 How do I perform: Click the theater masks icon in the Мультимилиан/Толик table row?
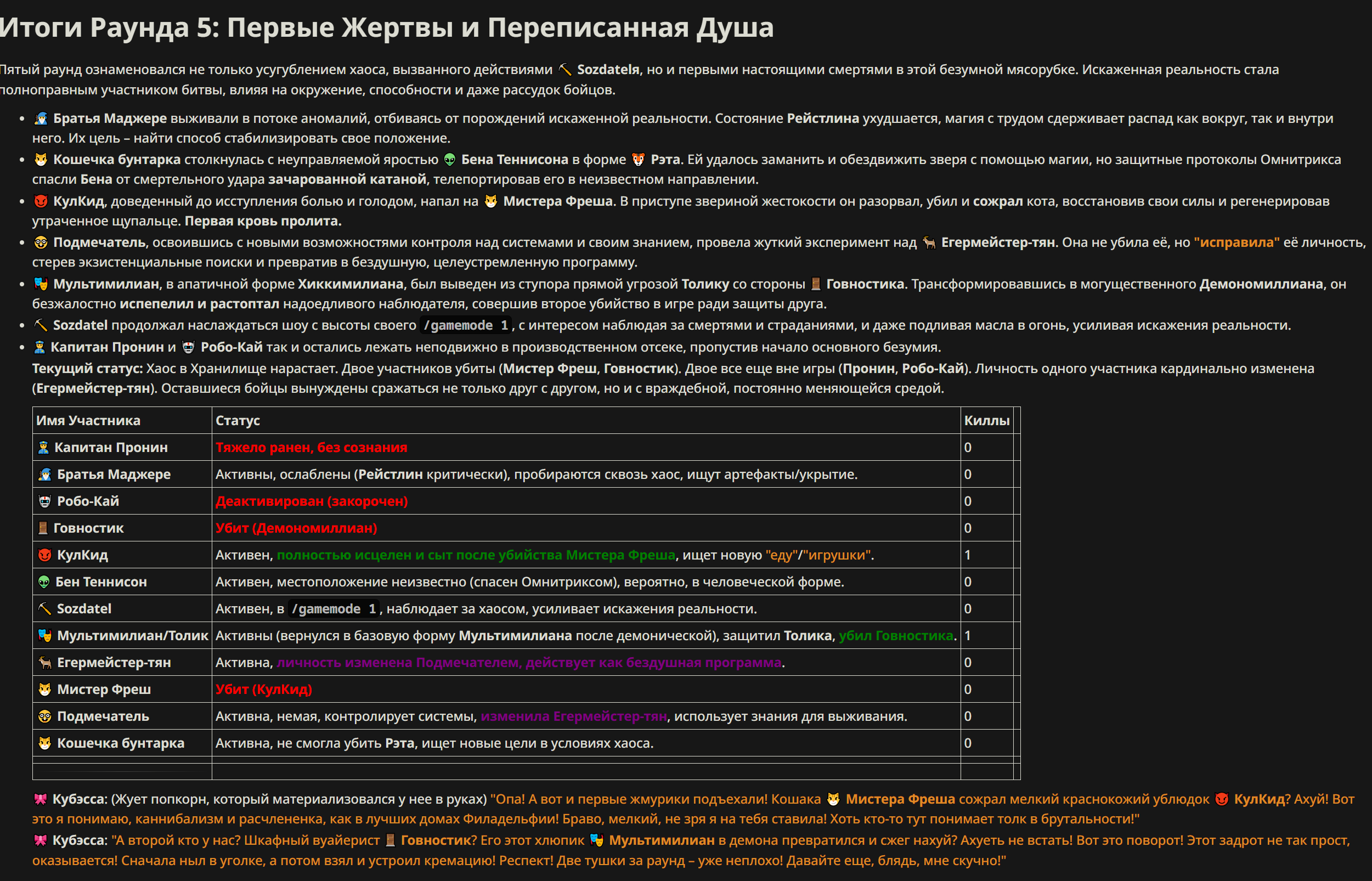[x=44, y=636]
